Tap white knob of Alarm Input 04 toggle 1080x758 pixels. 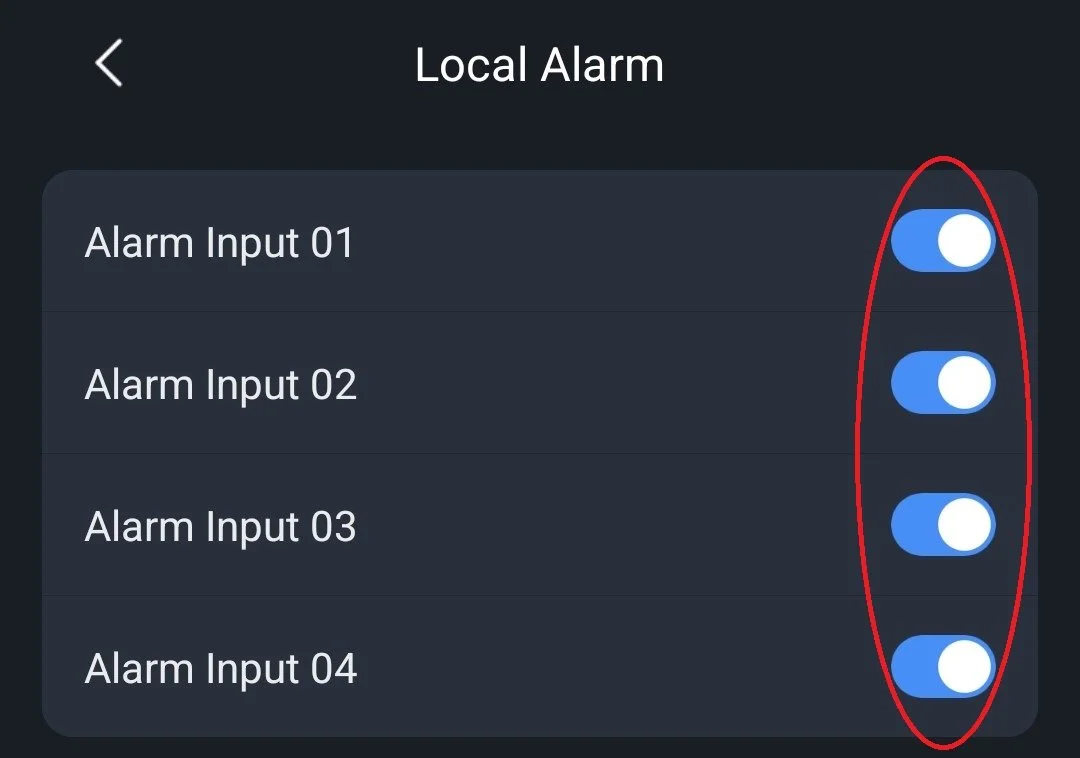pos(964,666)
